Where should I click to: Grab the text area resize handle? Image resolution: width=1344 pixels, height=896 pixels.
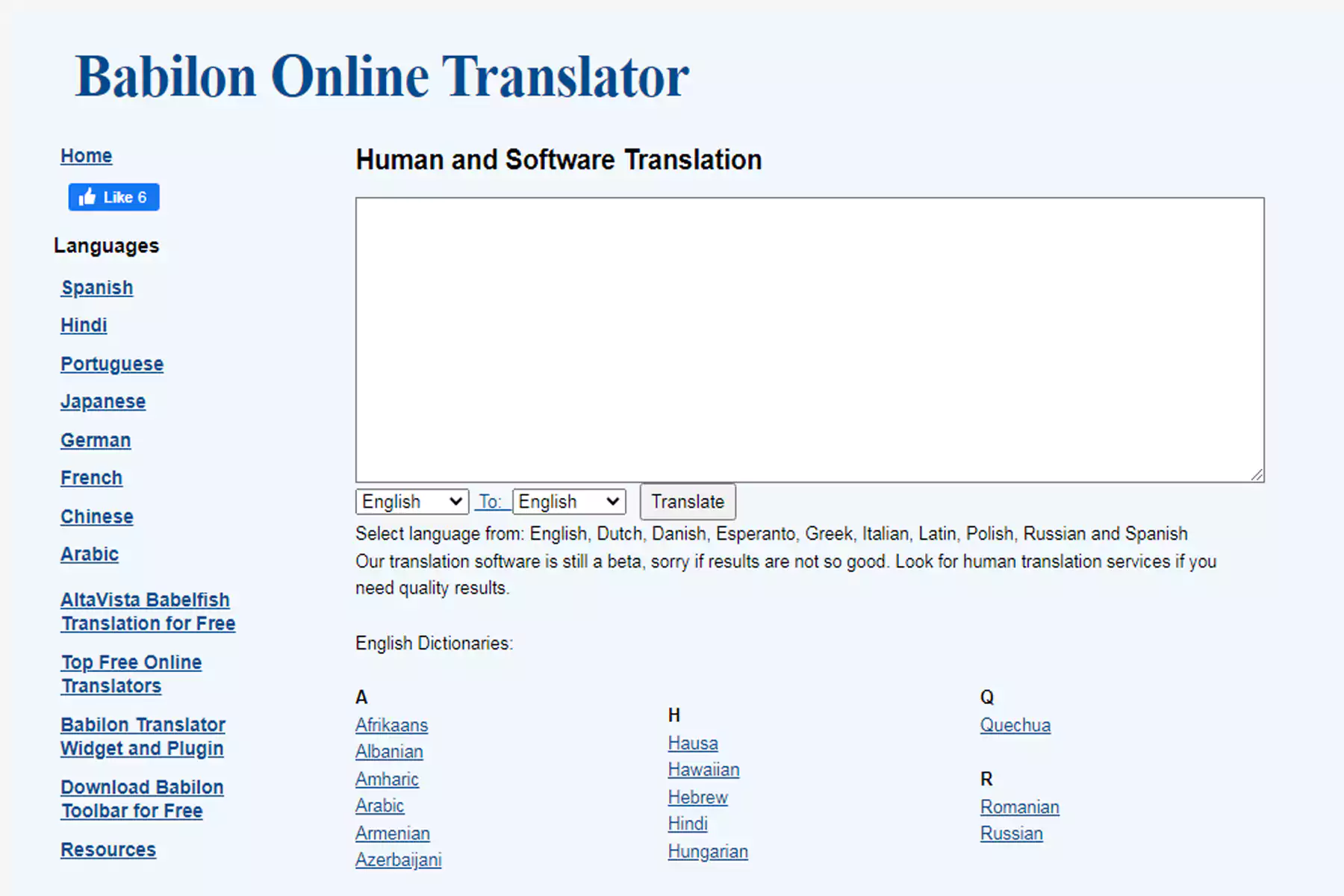click(x=1257, y=475)
